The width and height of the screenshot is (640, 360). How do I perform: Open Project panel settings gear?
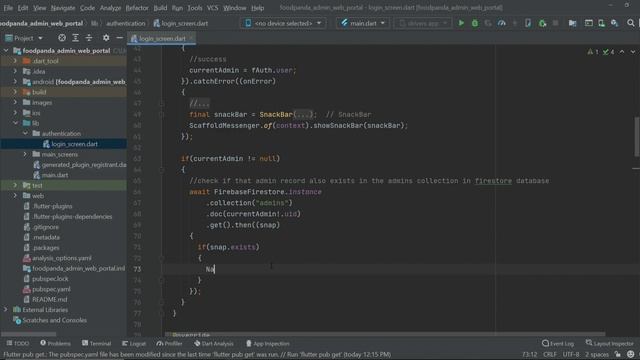(x=106, y=38)
